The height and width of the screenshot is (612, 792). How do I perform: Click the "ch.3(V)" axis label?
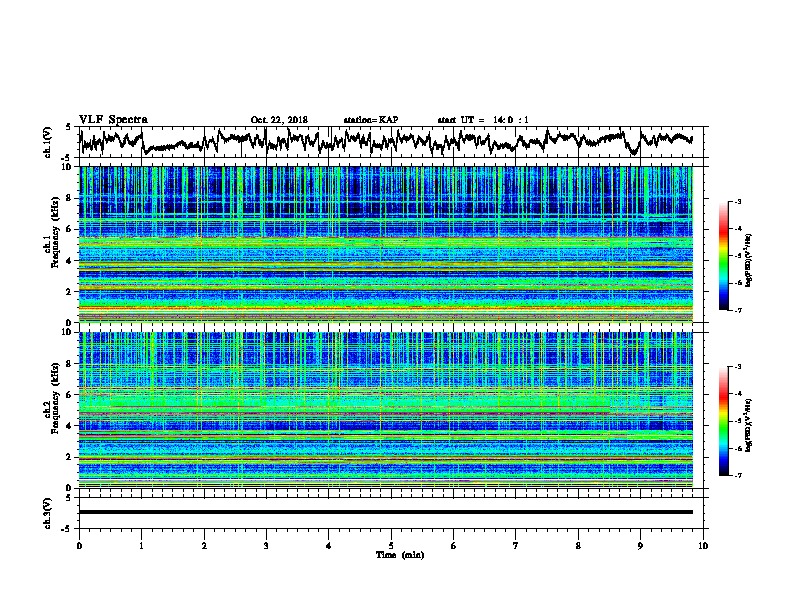[x=48, y=513]
